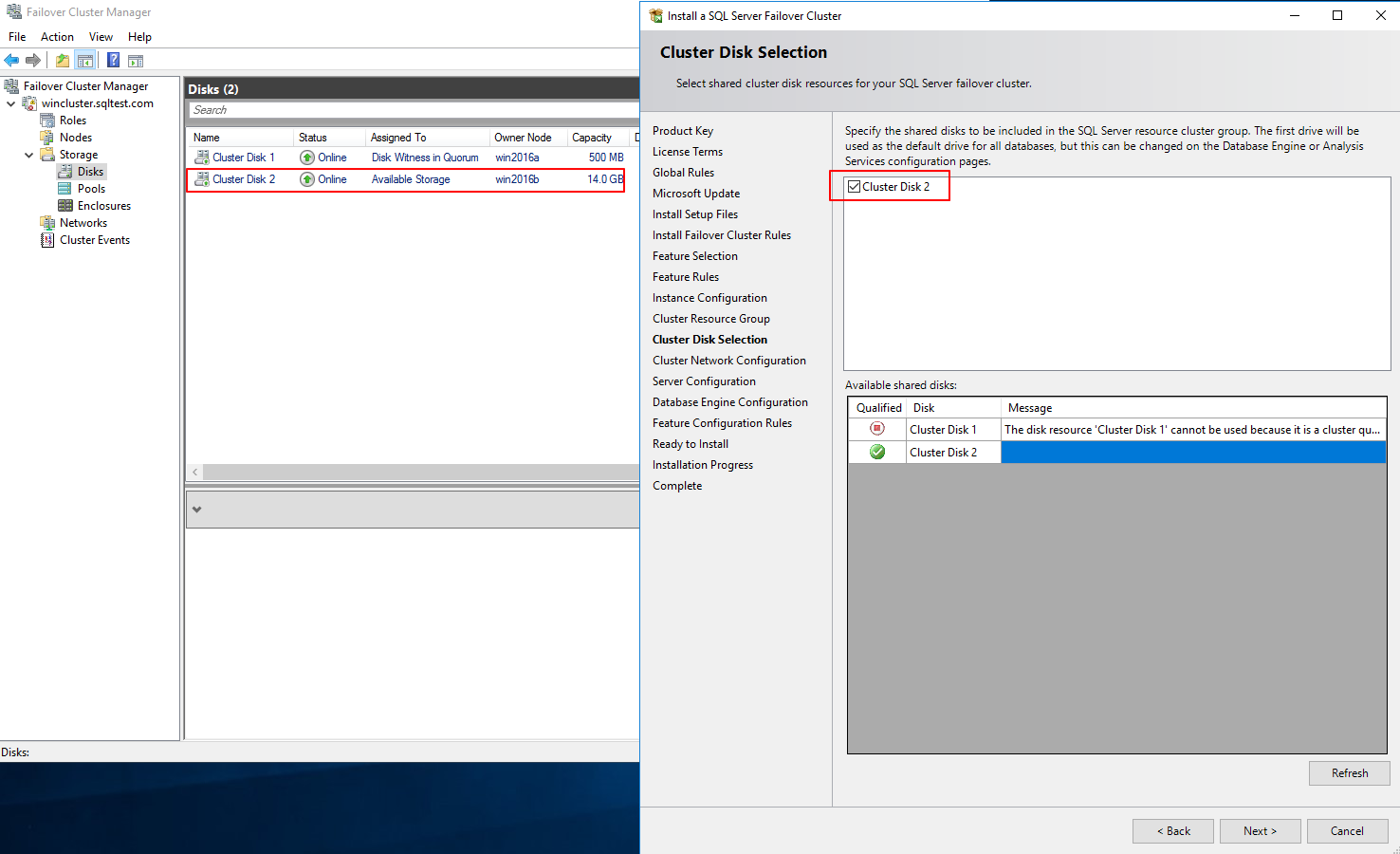Click the Cluster Disk 2 disk icon in Disks list

tap(202, 179)
